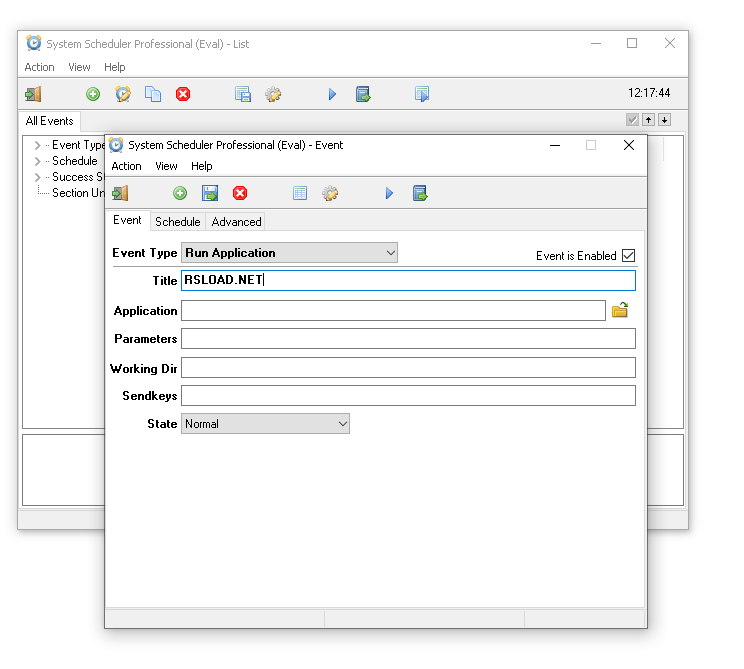Screen dimensions: 744x669
Task: Switch to Advanced tab
Action: 236,222
